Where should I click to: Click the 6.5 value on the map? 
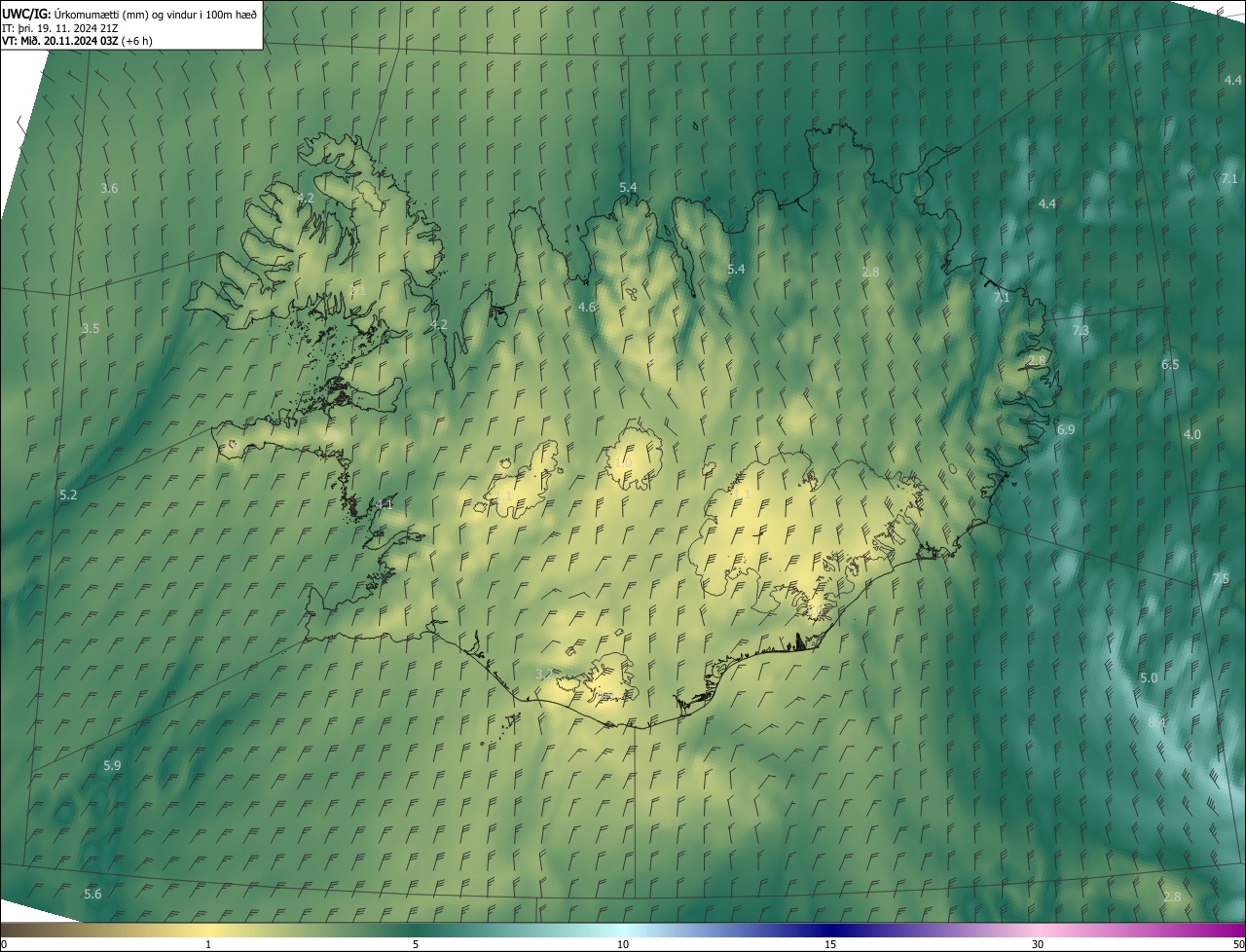click(1170, 365)
